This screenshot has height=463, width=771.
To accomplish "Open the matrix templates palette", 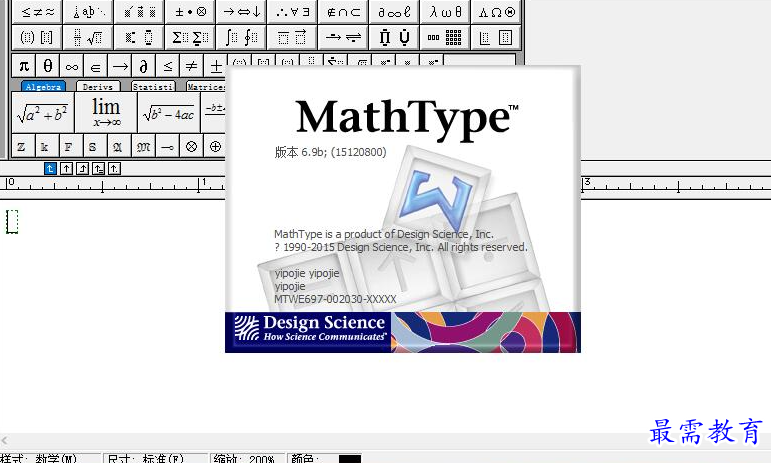I will tap(445, 37).
